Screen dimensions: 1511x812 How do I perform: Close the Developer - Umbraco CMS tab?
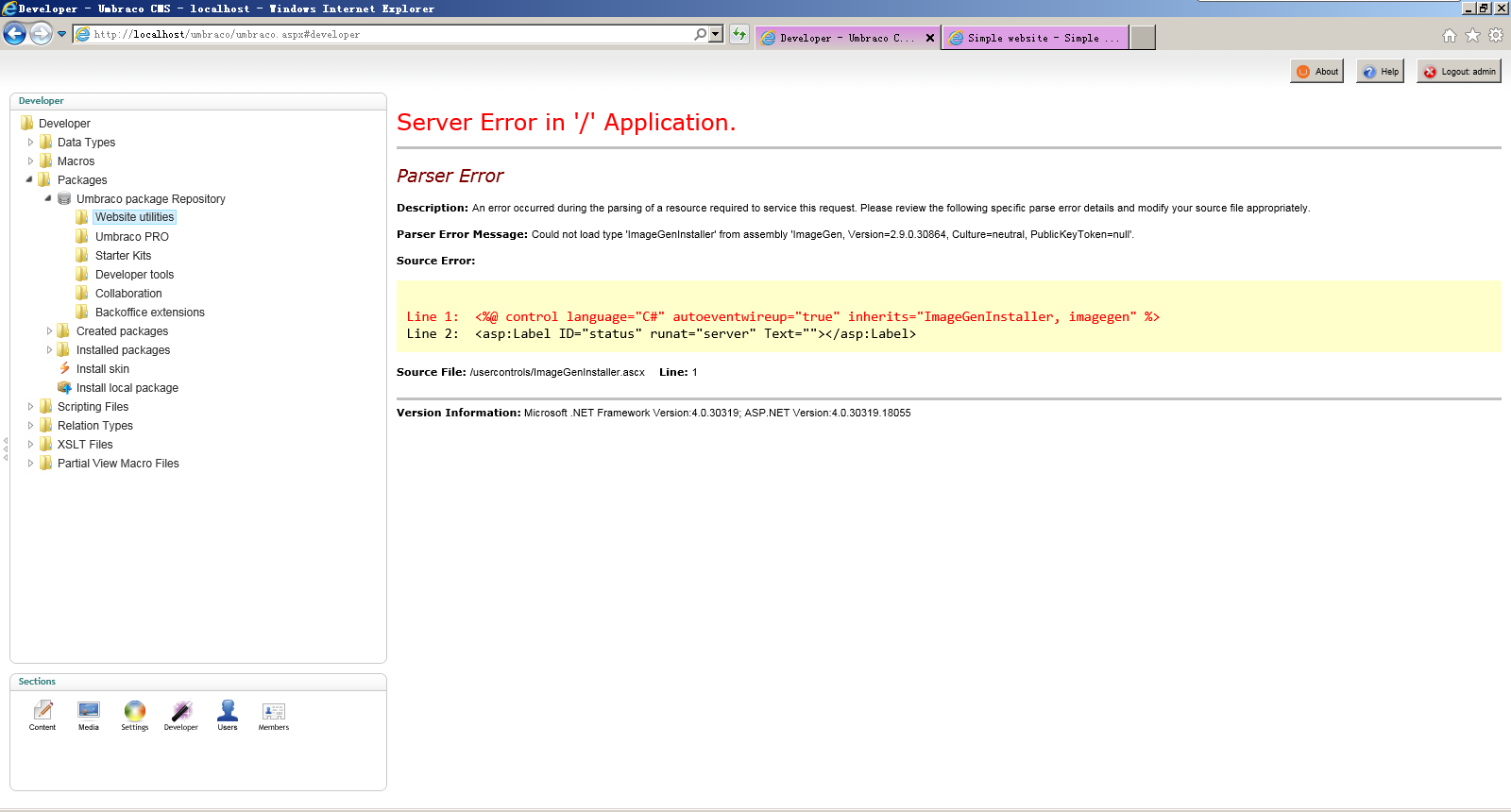929,38
